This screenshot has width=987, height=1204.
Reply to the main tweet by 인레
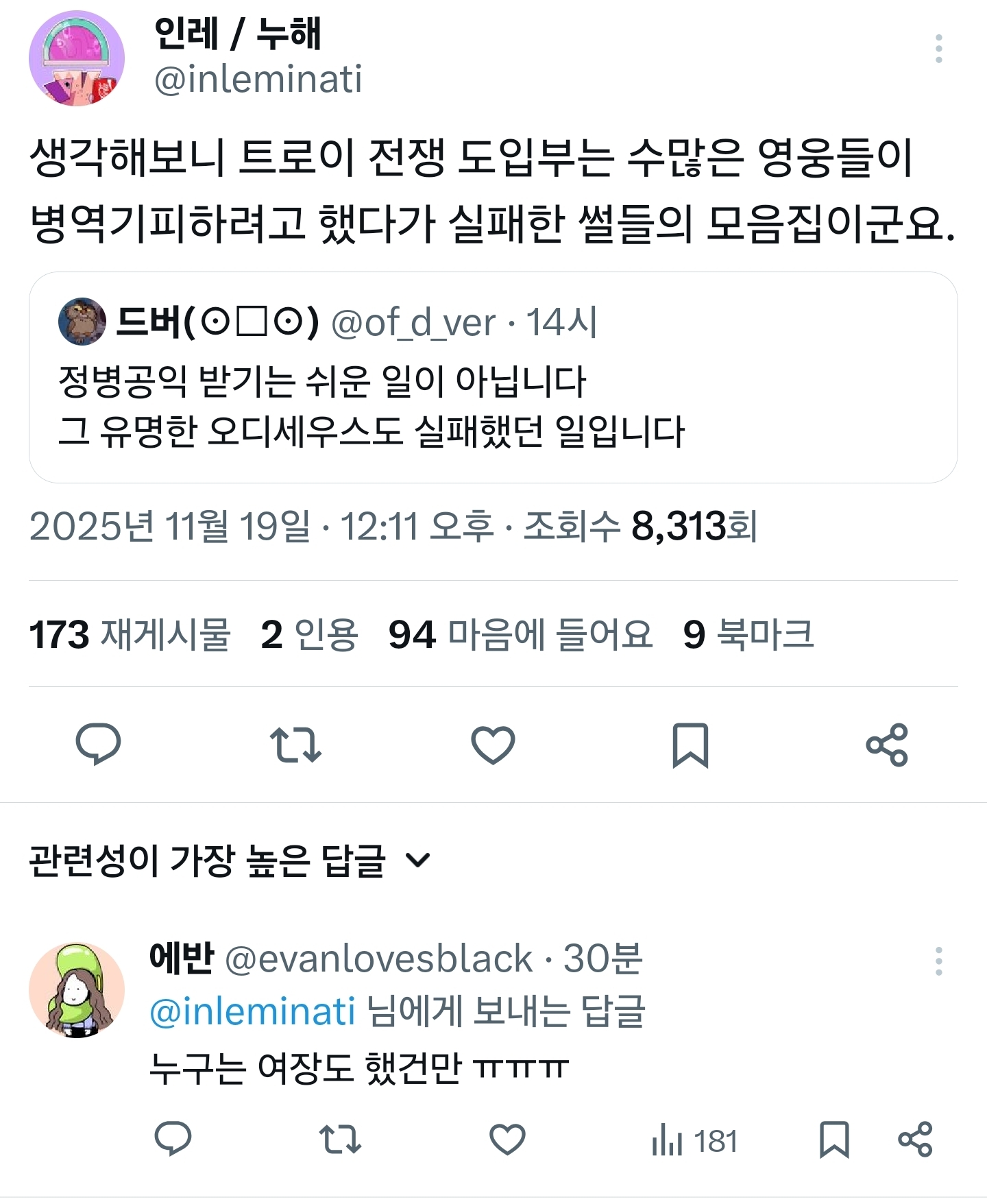[98, 745]
